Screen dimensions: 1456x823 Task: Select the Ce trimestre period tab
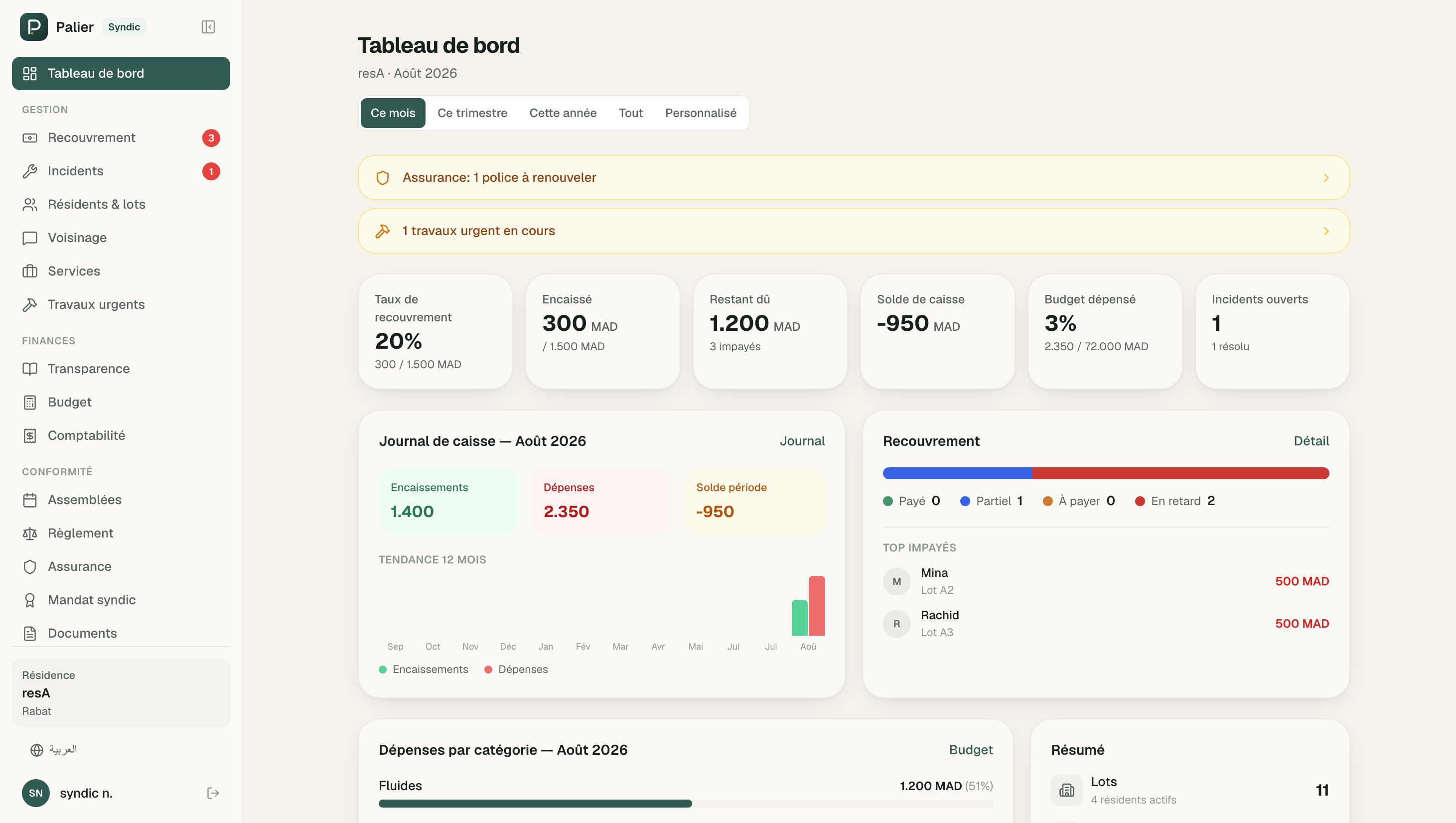coord(472,113)
